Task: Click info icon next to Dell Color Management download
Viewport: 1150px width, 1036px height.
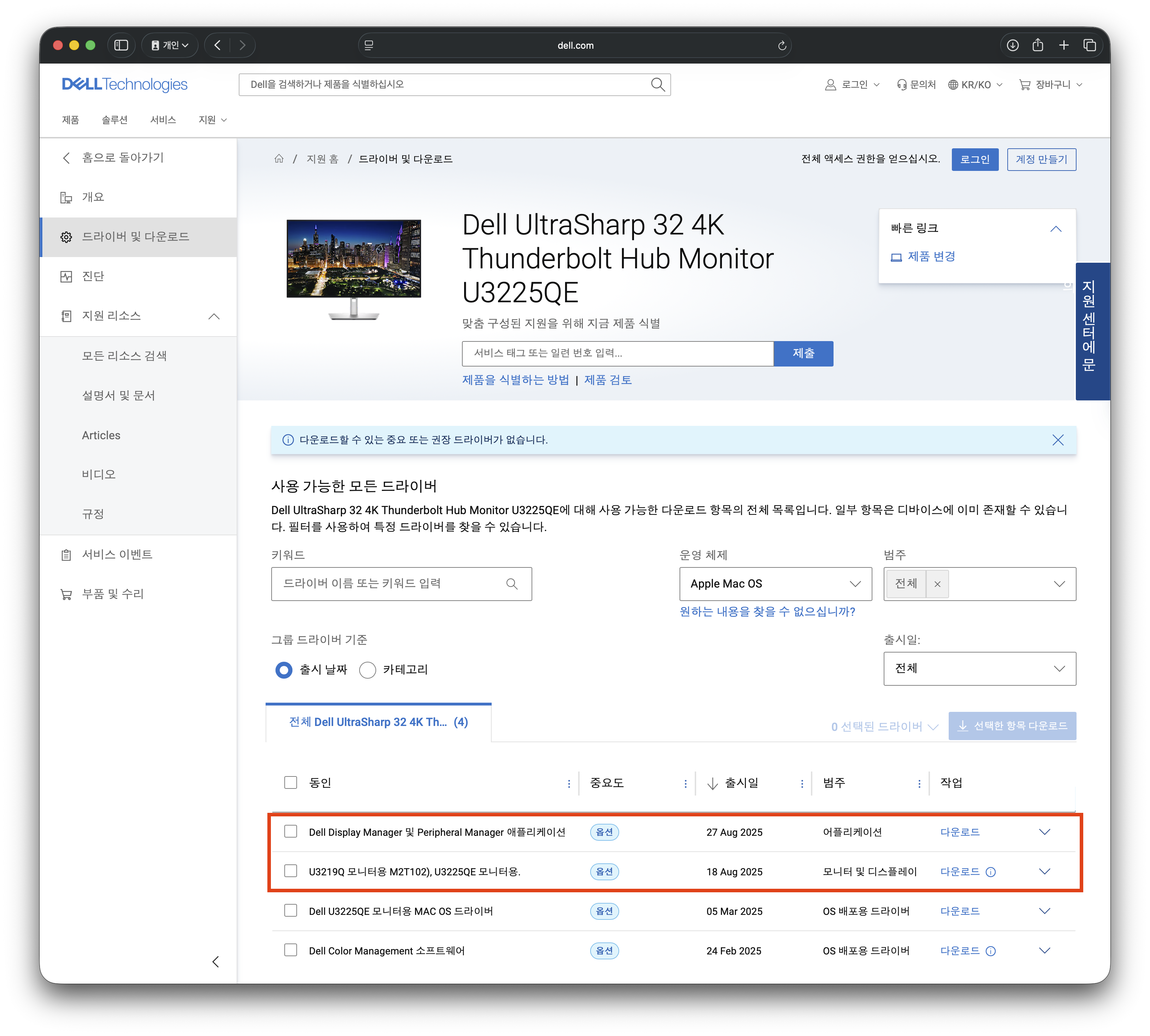Action: (991, 951)
